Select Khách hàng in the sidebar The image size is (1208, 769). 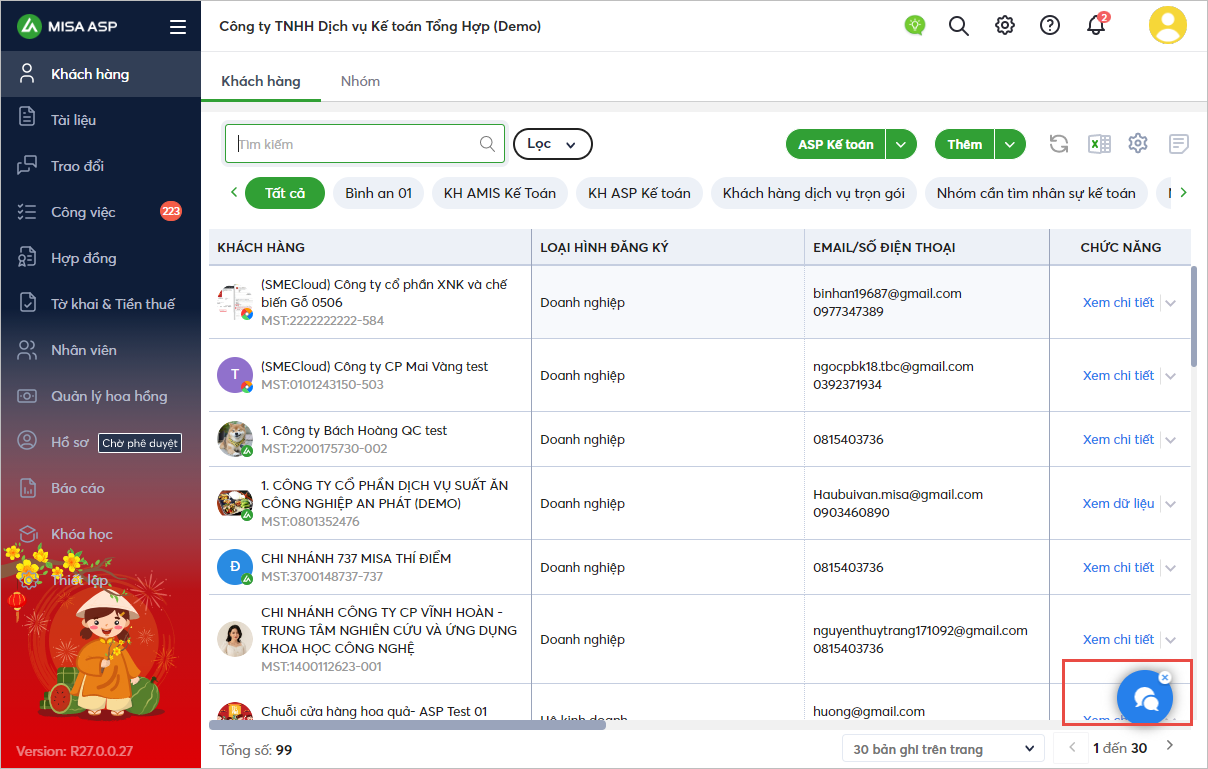(x=100, y=74)
